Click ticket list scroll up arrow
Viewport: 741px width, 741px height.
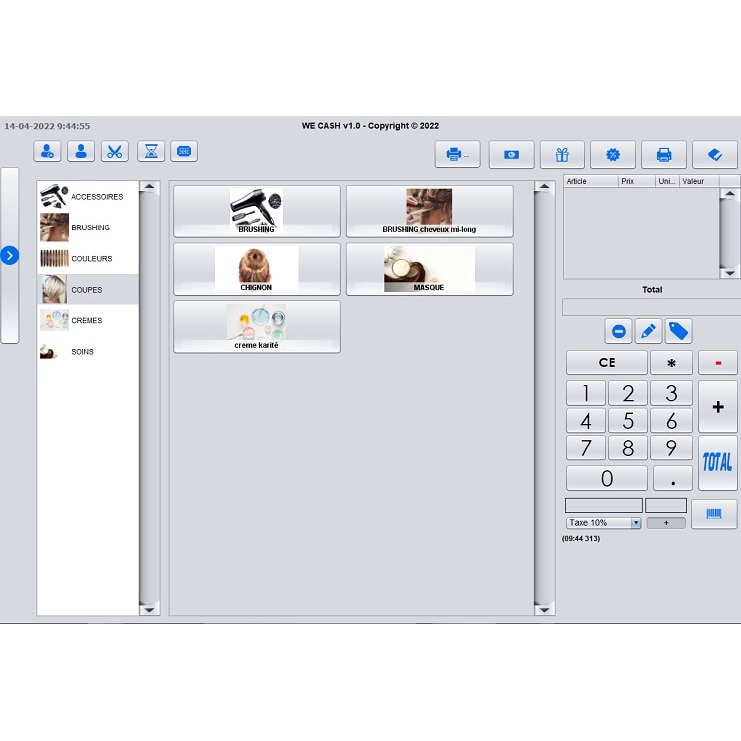pos(730,193)
